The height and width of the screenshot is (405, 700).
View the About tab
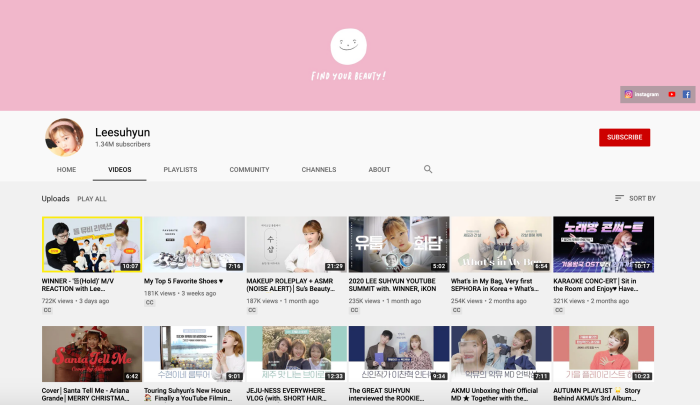[x=379, y=170]
